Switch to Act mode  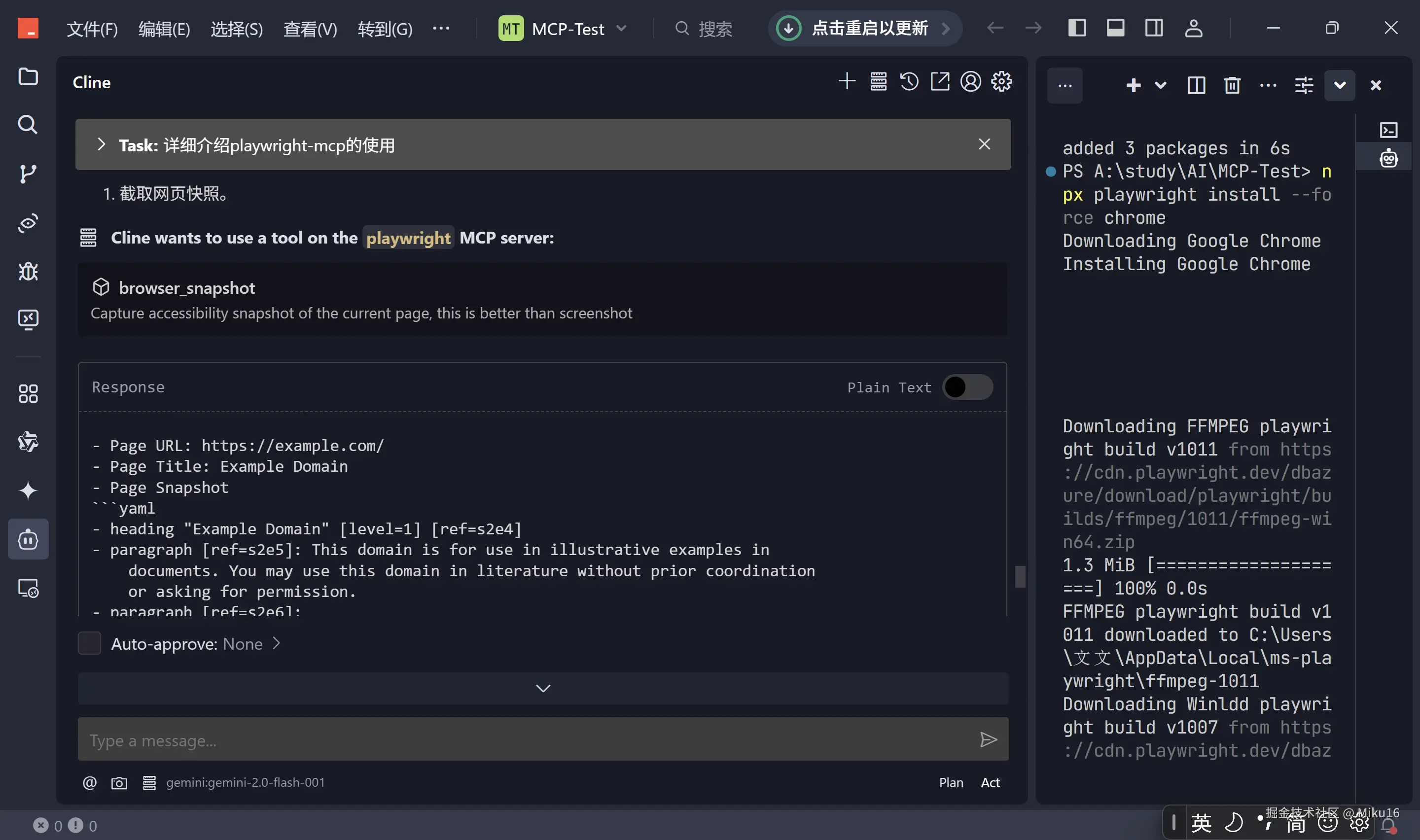(990, 783)
